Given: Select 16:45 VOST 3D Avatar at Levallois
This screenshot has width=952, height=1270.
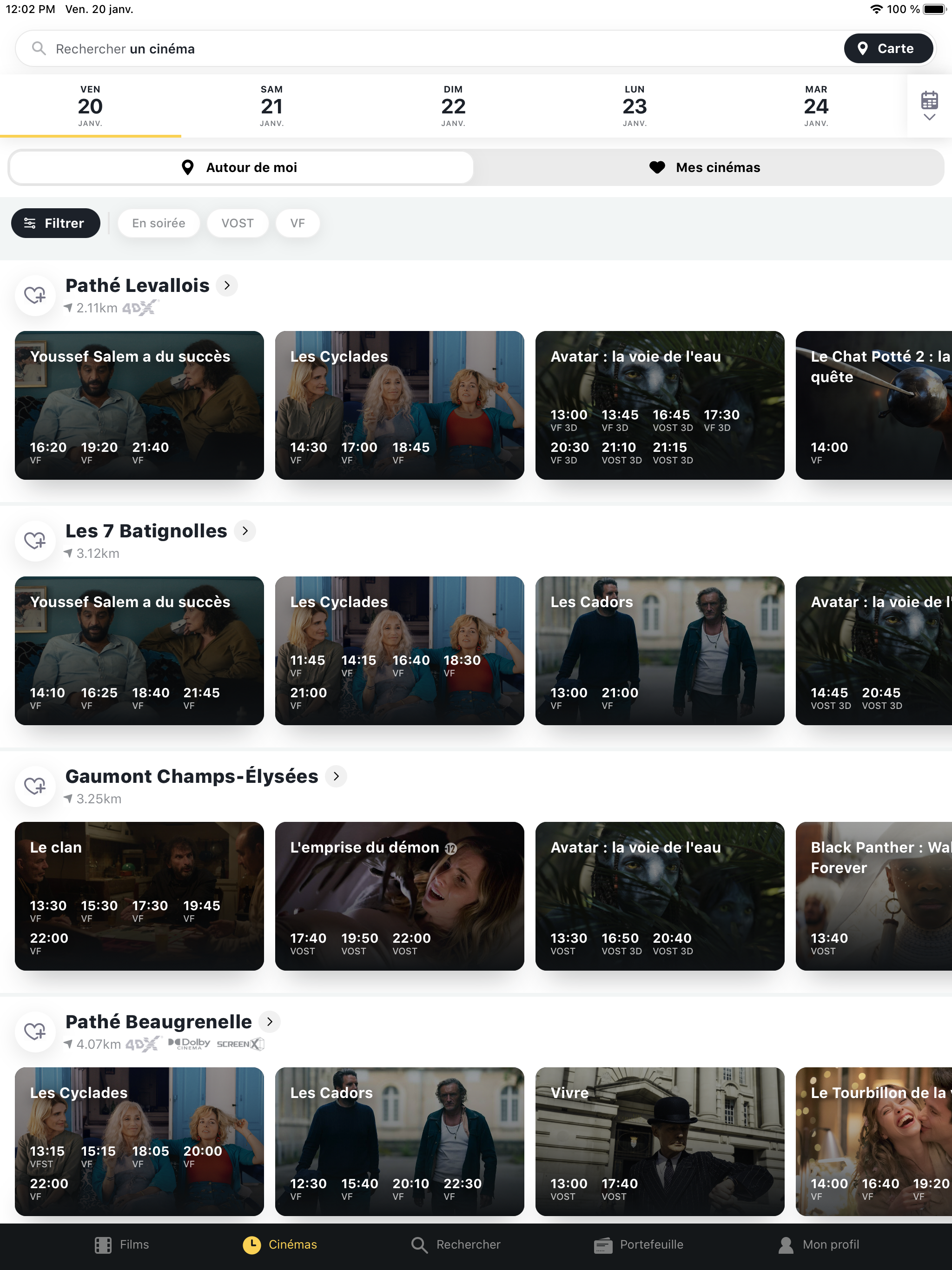Looking at the screenshot, I should point(672,420).
